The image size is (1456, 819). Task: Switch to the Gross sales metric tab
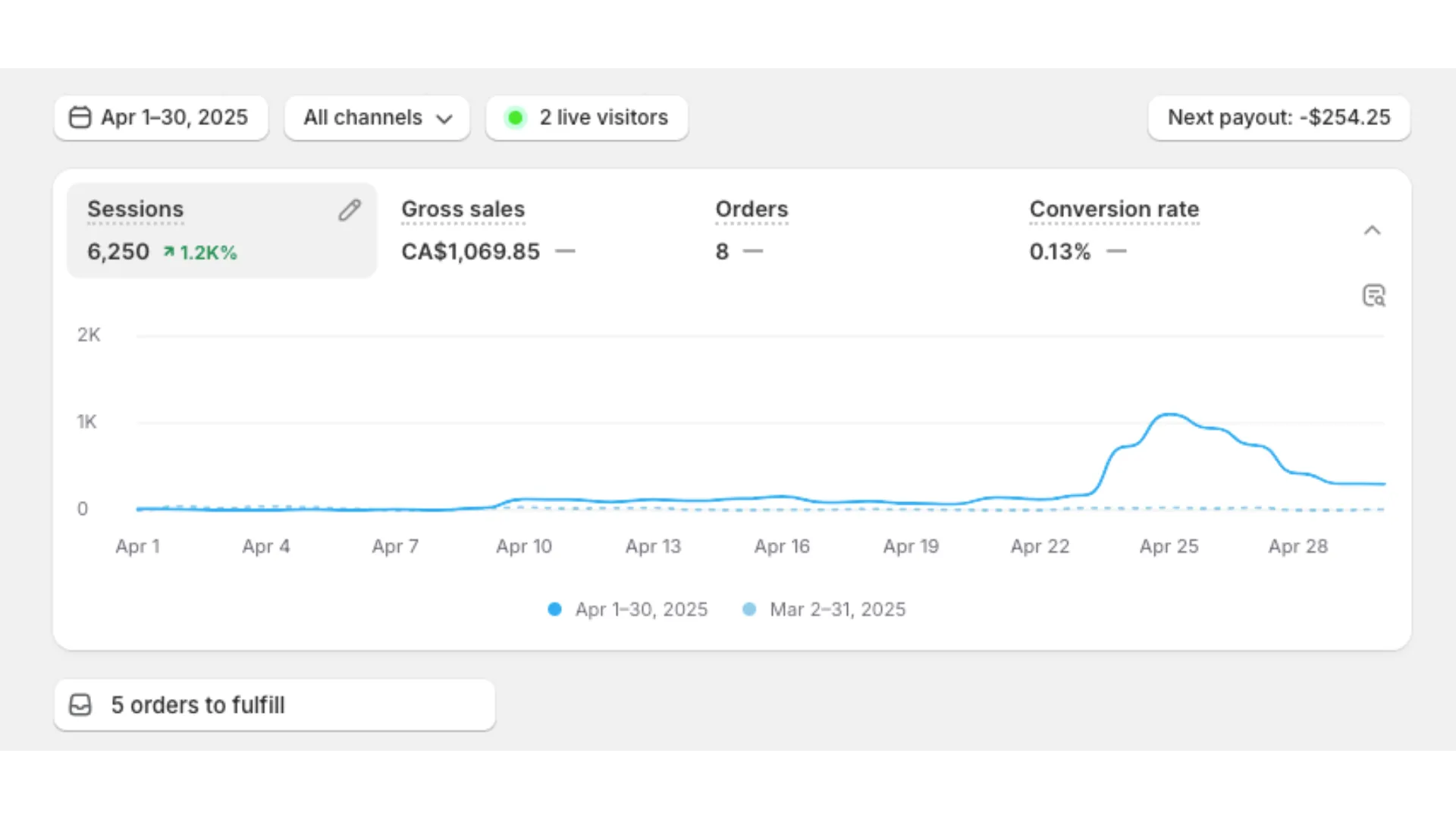[463, 209]
